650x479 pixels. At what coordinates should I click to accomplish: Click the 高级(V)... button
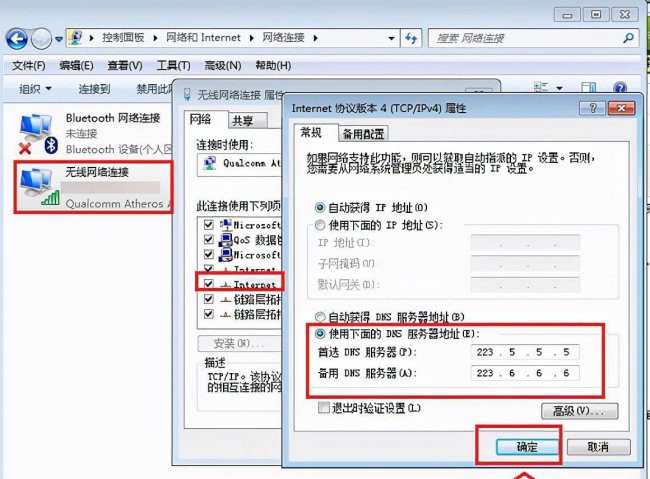(x=580, y=411)
